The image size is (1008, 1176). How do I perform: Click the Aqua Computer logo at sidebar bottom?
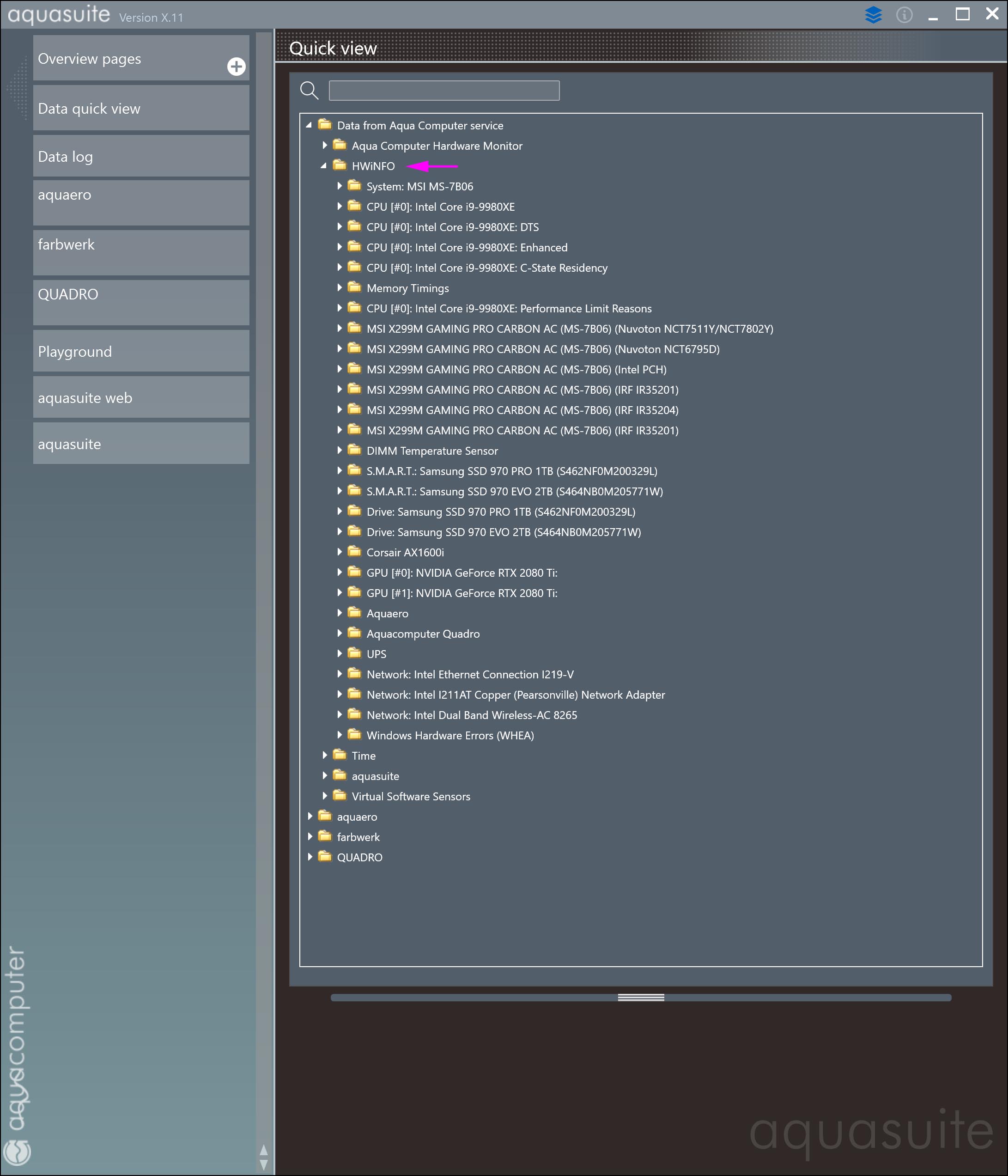coord(17,1152)
